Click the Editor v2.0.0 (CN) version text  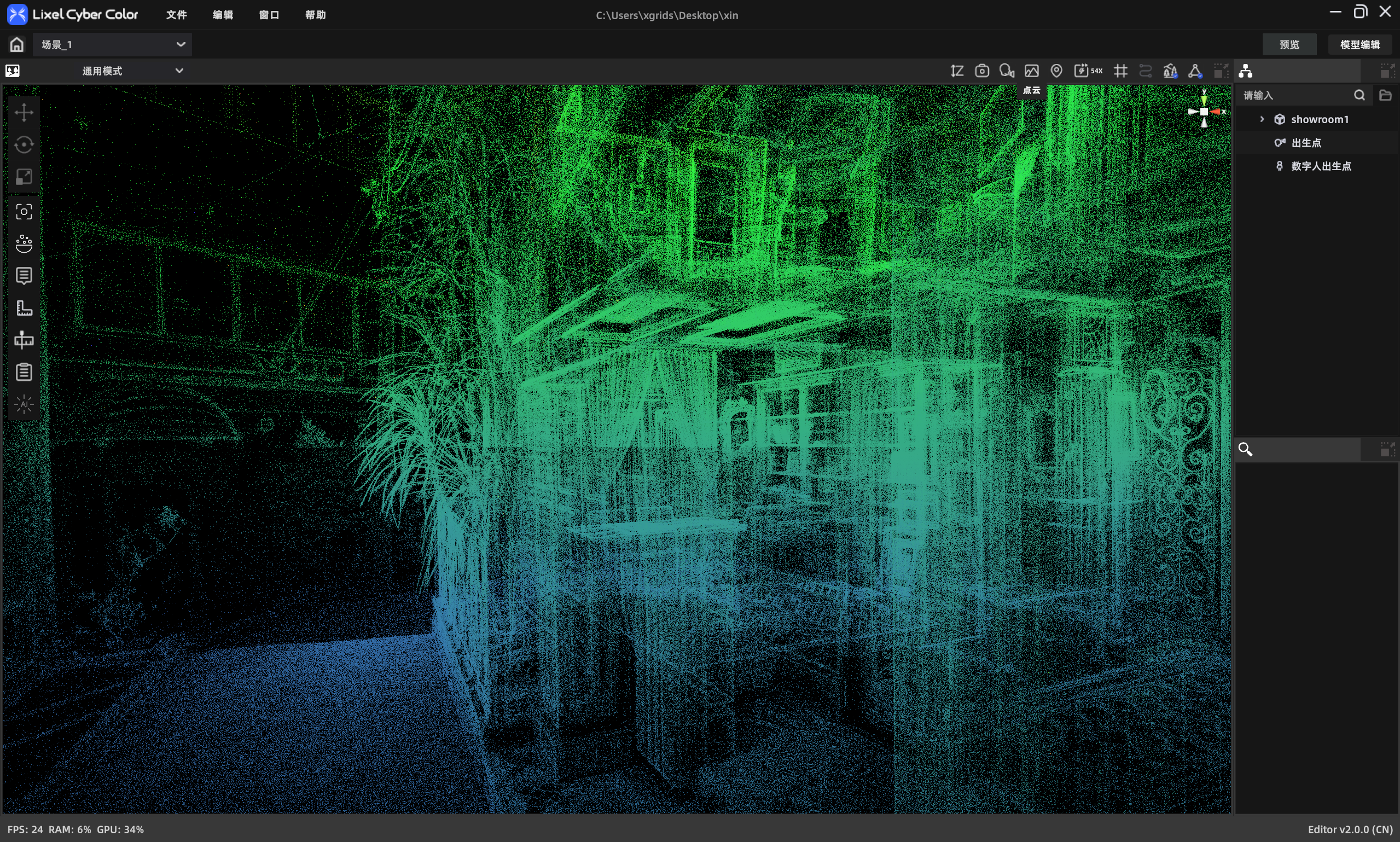(1350, 829)
